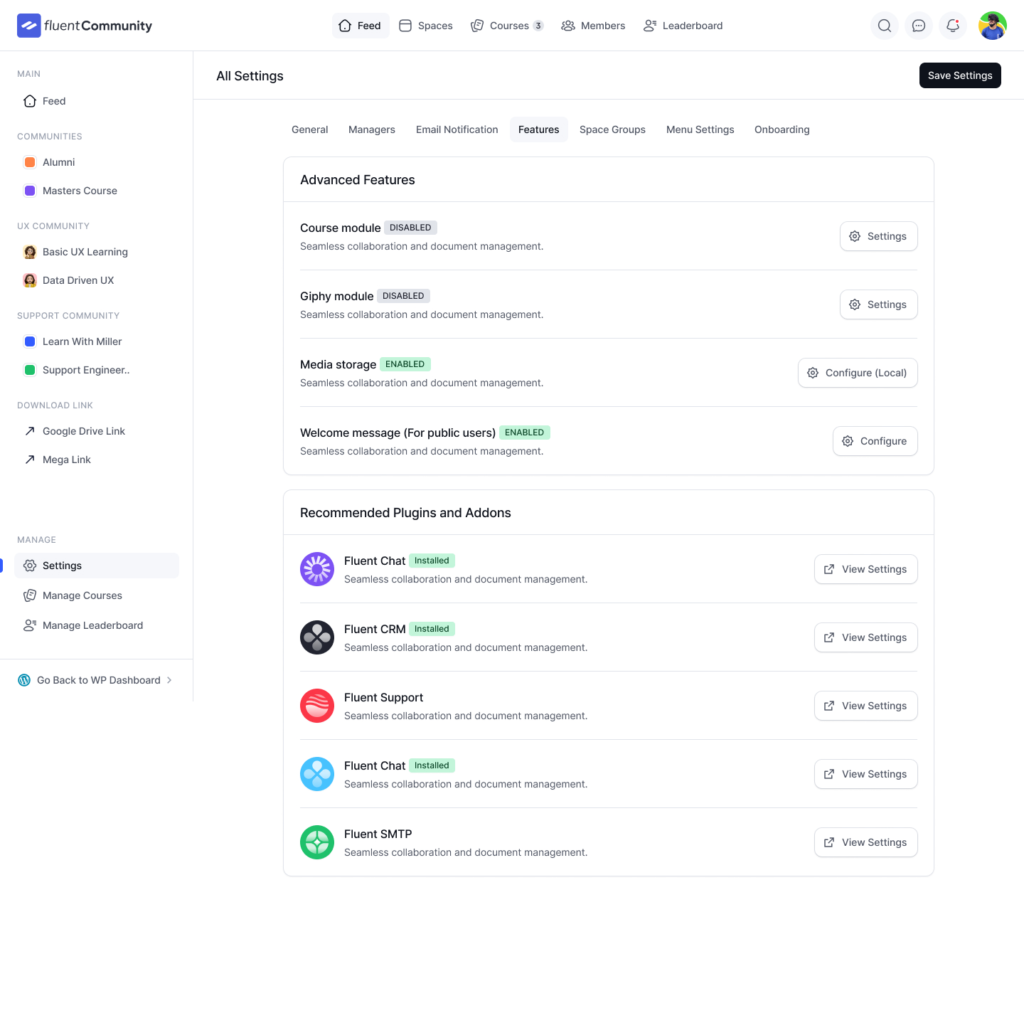Click the Recommended Plugins and Addons heading
The image size is (1024, 1018).
pos(405,513)
